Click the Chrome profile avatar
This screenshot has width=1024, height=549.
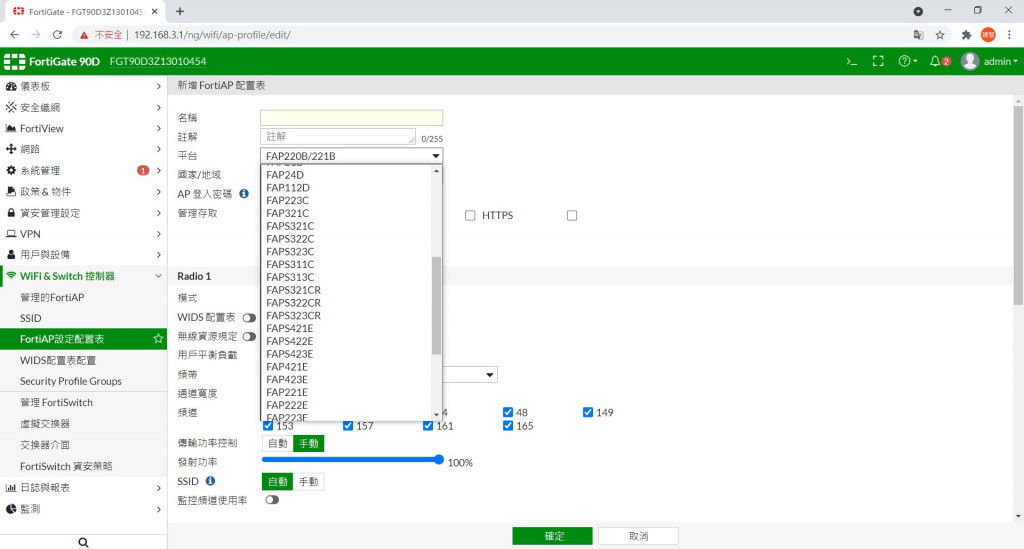(x=988, y=35)
